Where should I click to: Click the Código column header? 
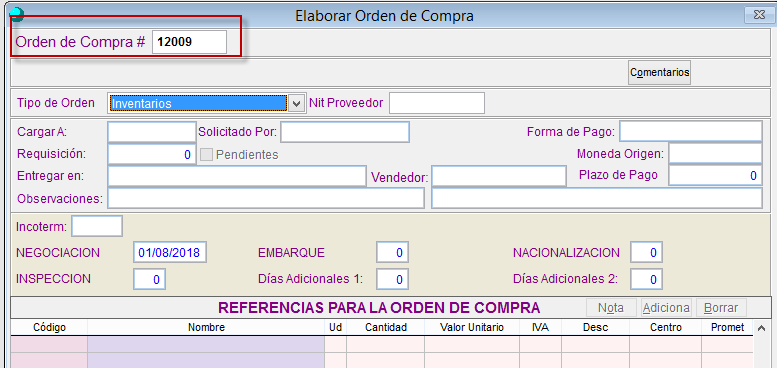pyautogui.click(x=49, y=327)
